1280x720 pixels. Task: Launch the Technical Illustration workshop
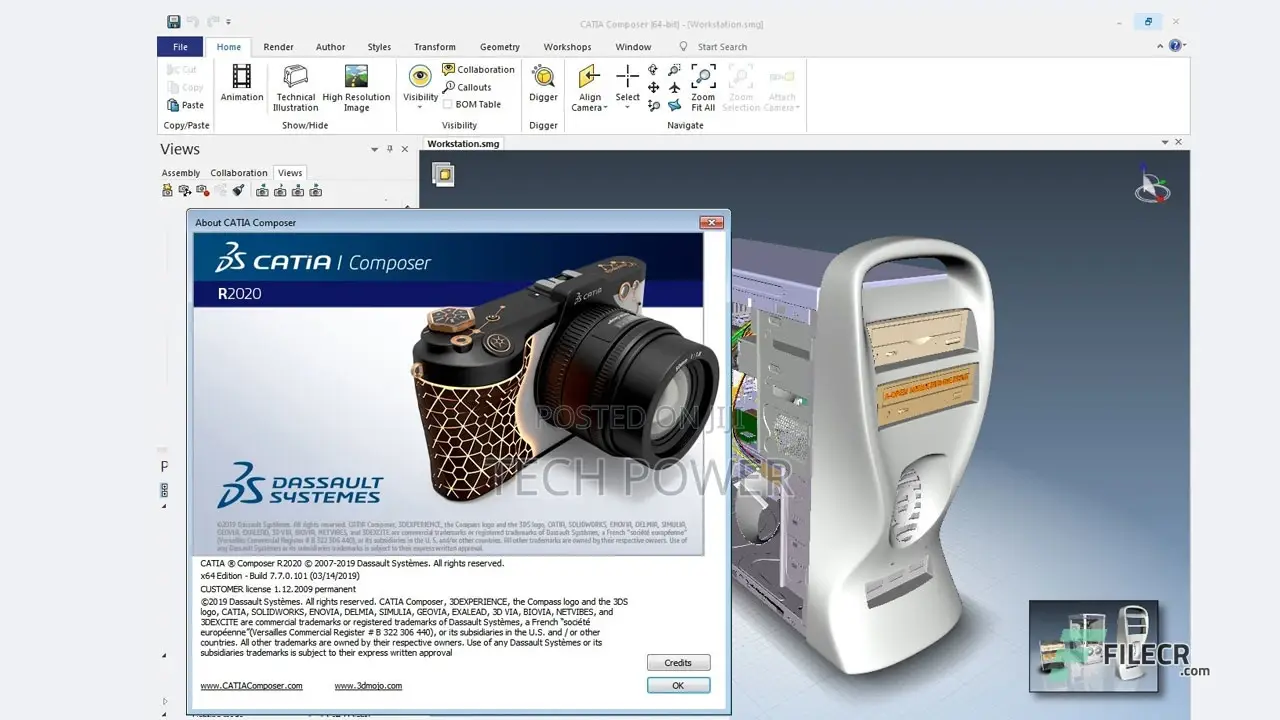(296, 88)
